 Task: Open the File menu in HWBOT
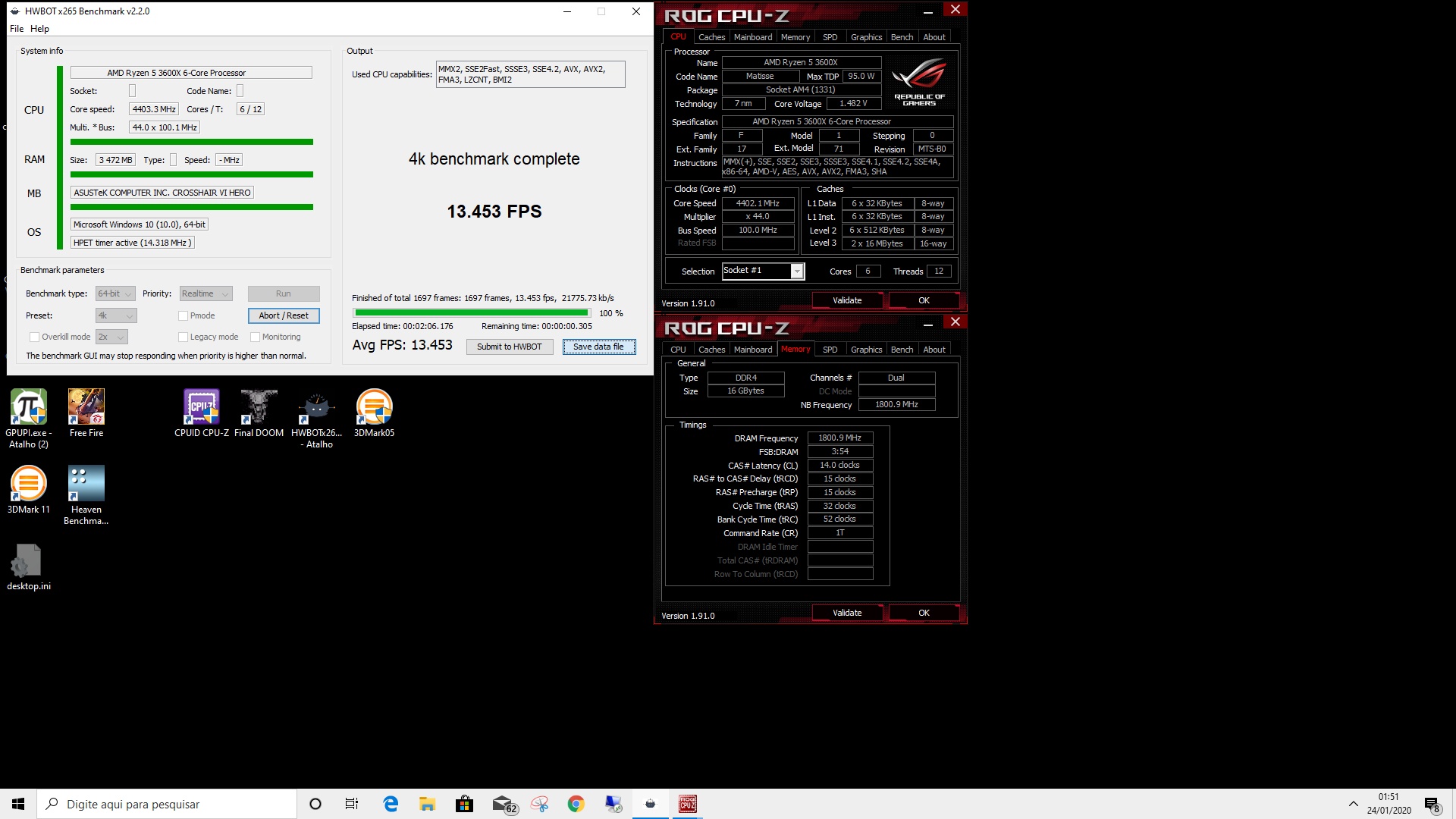pyautogui.click(x=17, y=29)
